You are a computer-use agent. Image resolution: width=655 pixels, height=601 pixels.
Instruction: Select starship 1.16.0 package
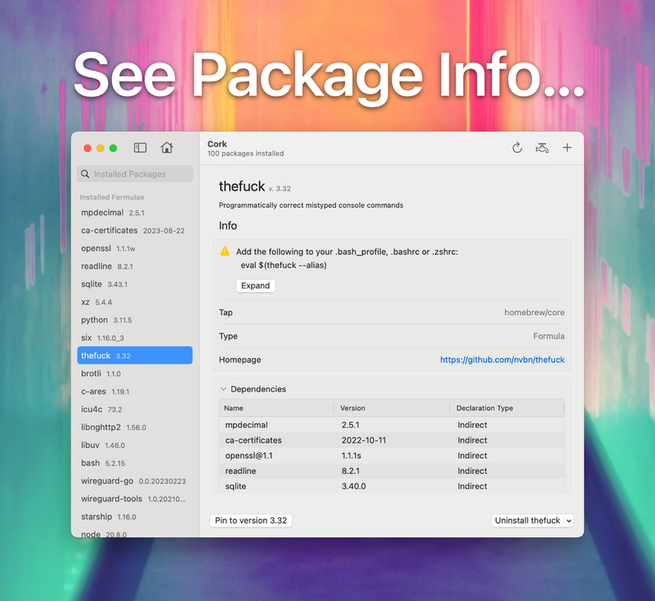[x=135, y=517]
